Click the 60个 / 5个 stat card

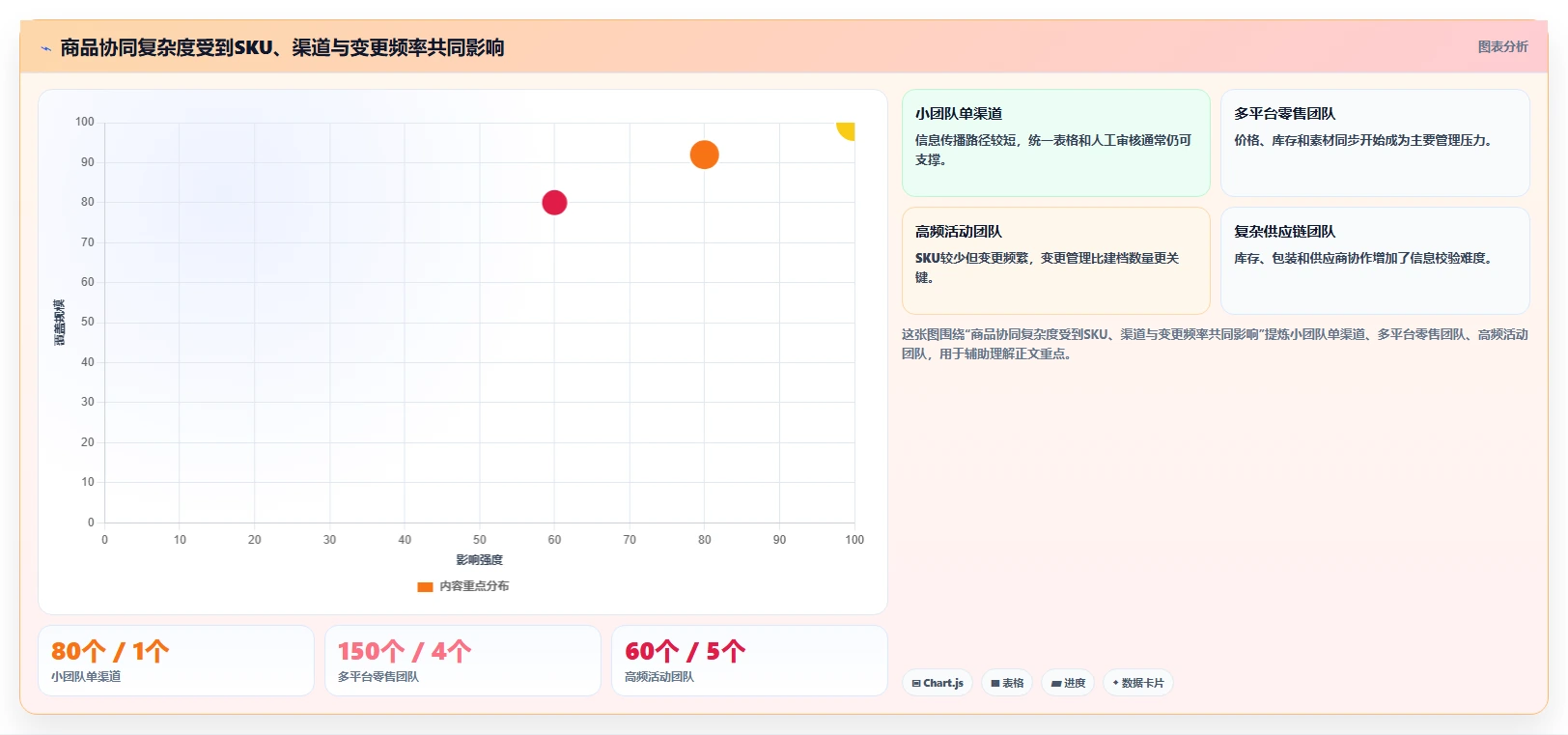[749, 661]
